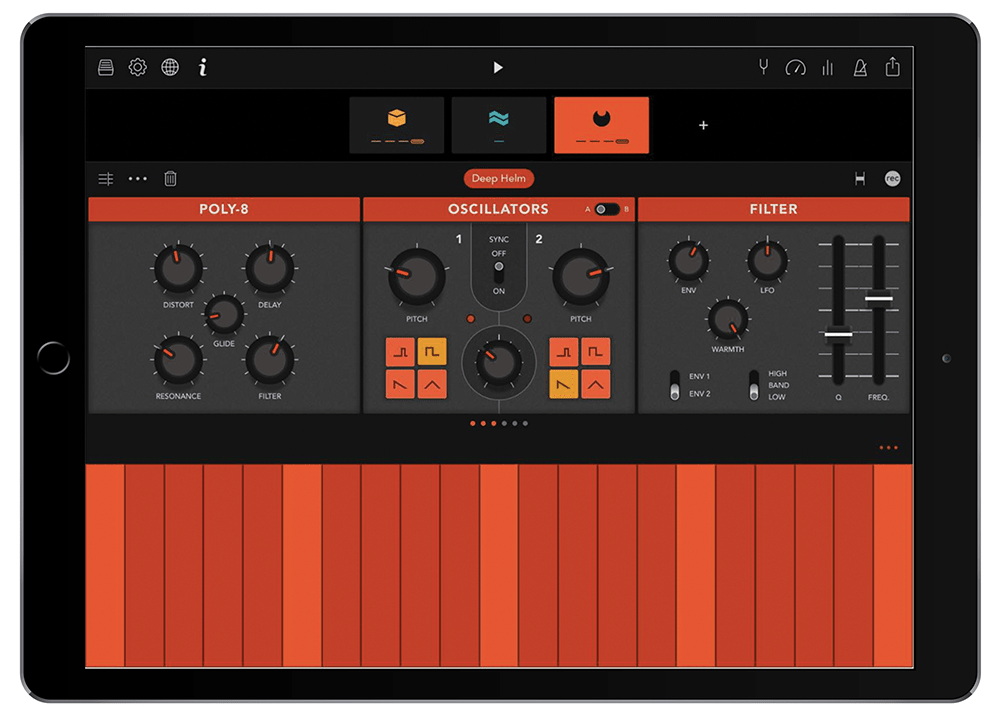Open the globe icon in top bar
The image size is (1000, 722).
[x=170, y=67]
